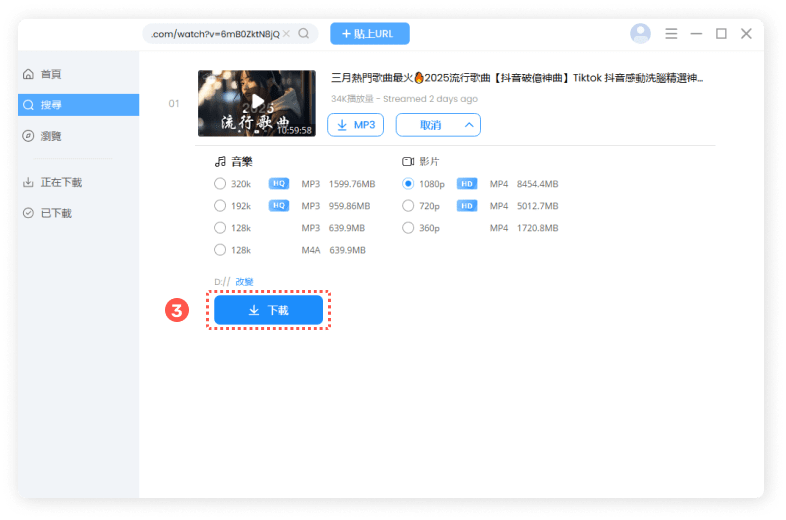Open the 搜尋 search section

78,105
